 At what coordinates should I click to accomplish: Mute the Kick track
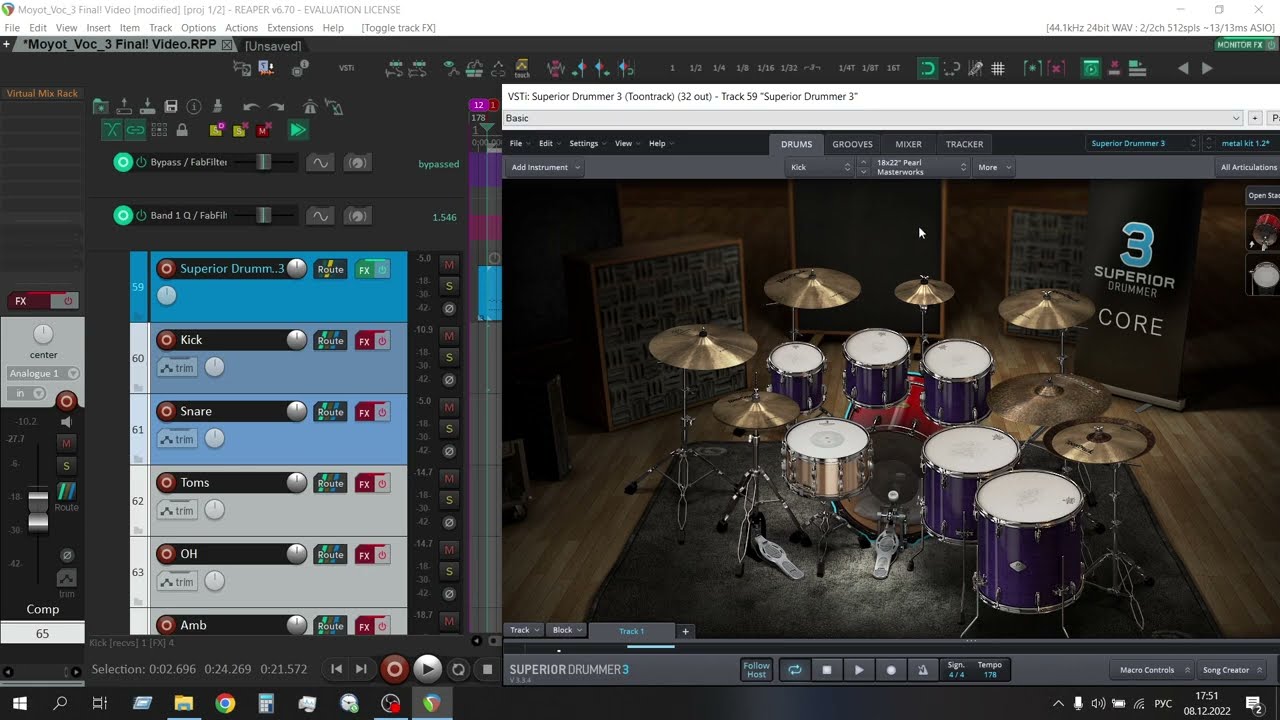point(449,336)
